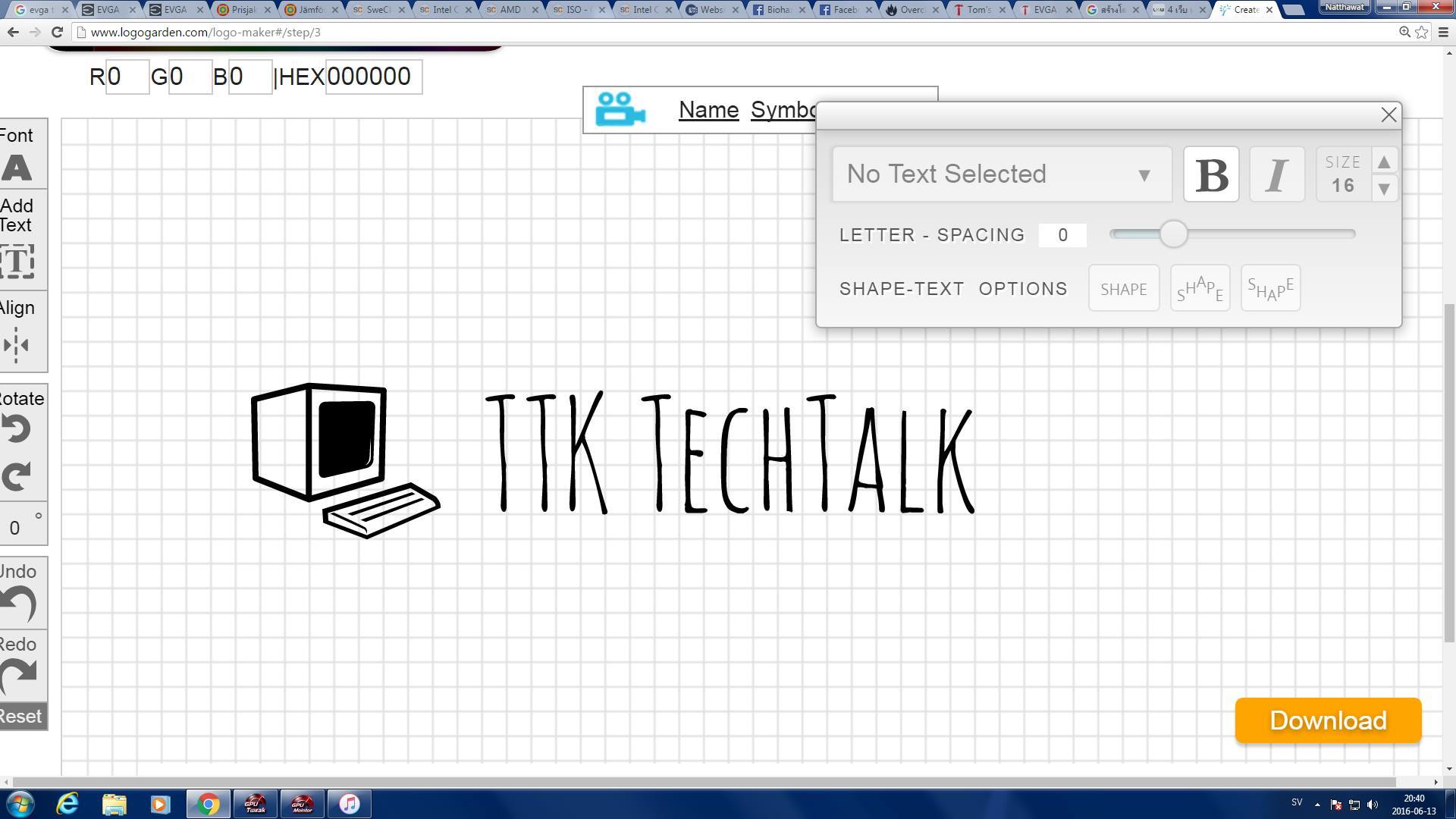This screenshot has width=1456, height=819.
Task: Select the arched-up shape text option
Action: (1200, 288)
